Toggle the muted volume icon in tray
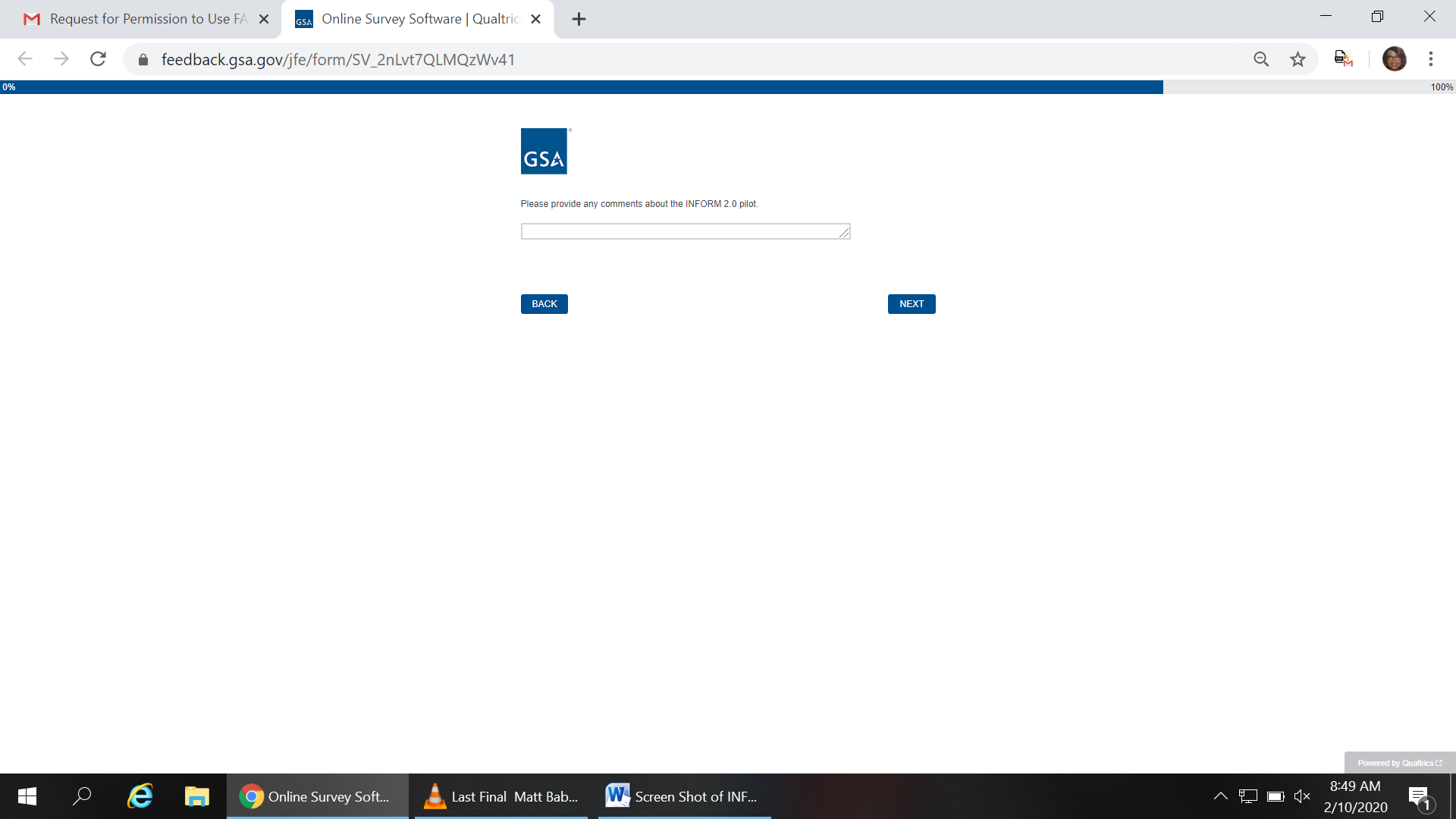1456x819 pixels. click(x=1302, y=796)
